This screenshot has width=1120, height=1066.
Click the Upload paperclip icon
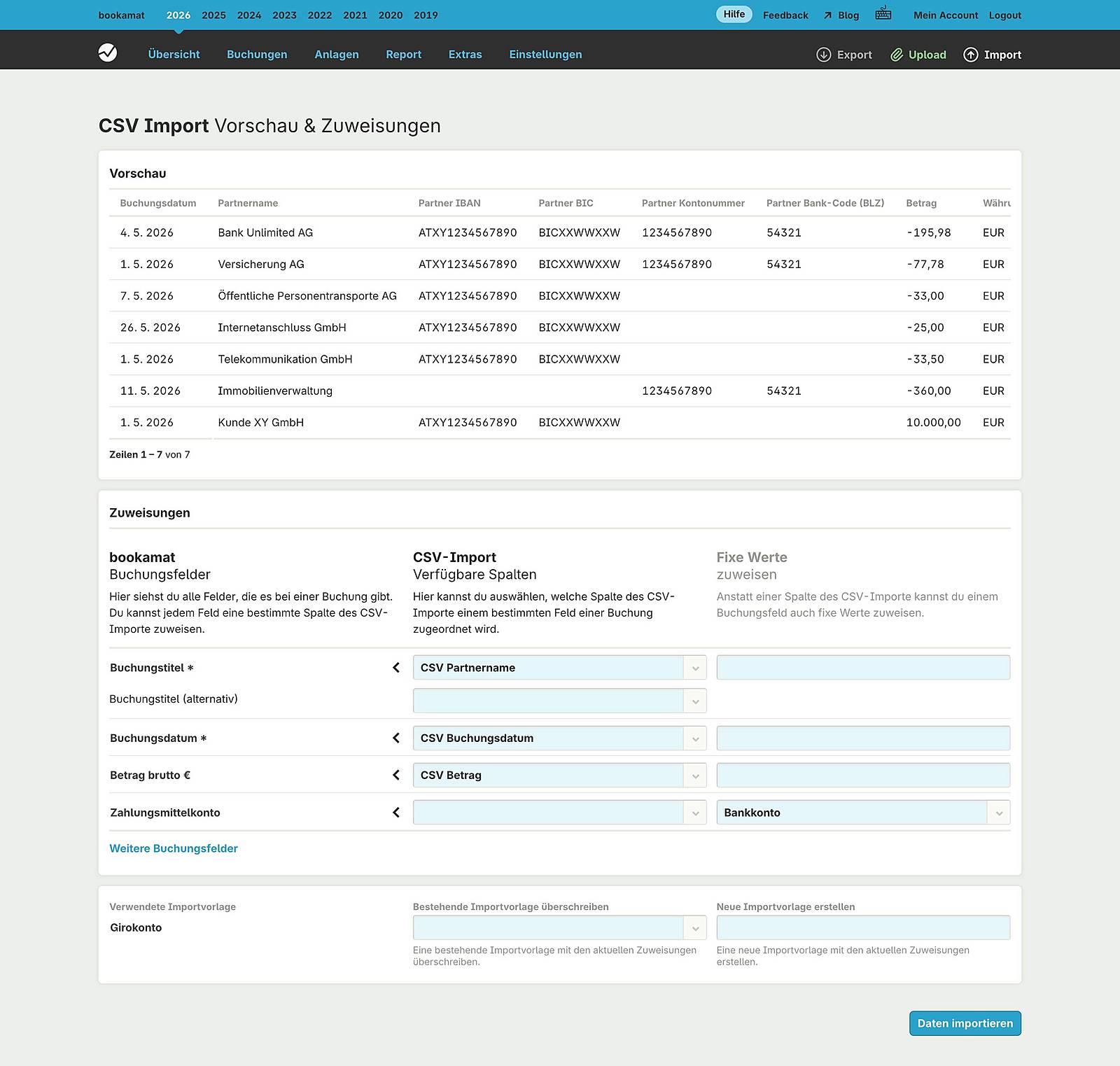pos(897,54)
